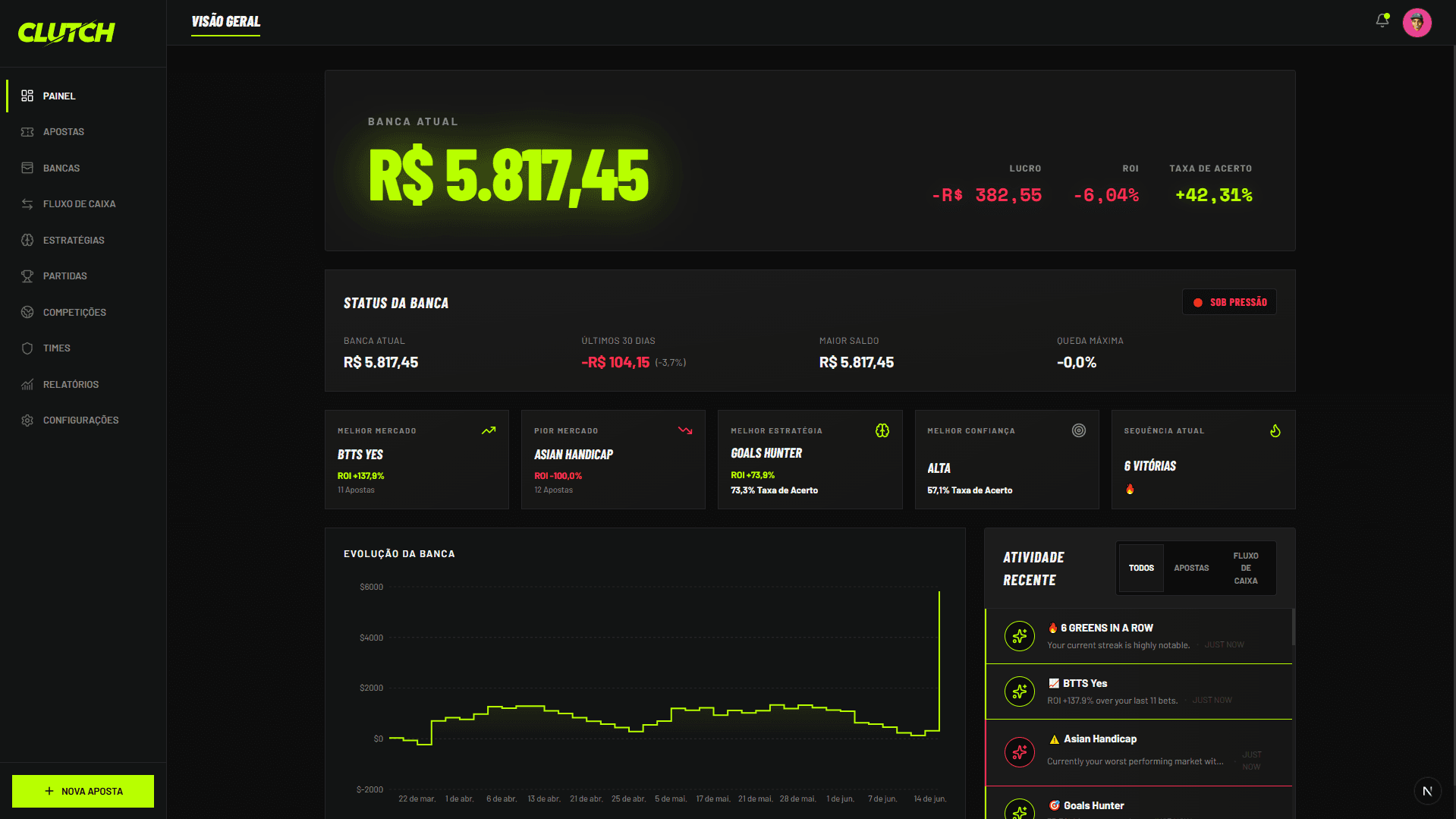The width and height of the screenshot is (1456, 819).
Task: Filter recent activity by Fluxo de Caixa
Action: [x=1246, y=568]
